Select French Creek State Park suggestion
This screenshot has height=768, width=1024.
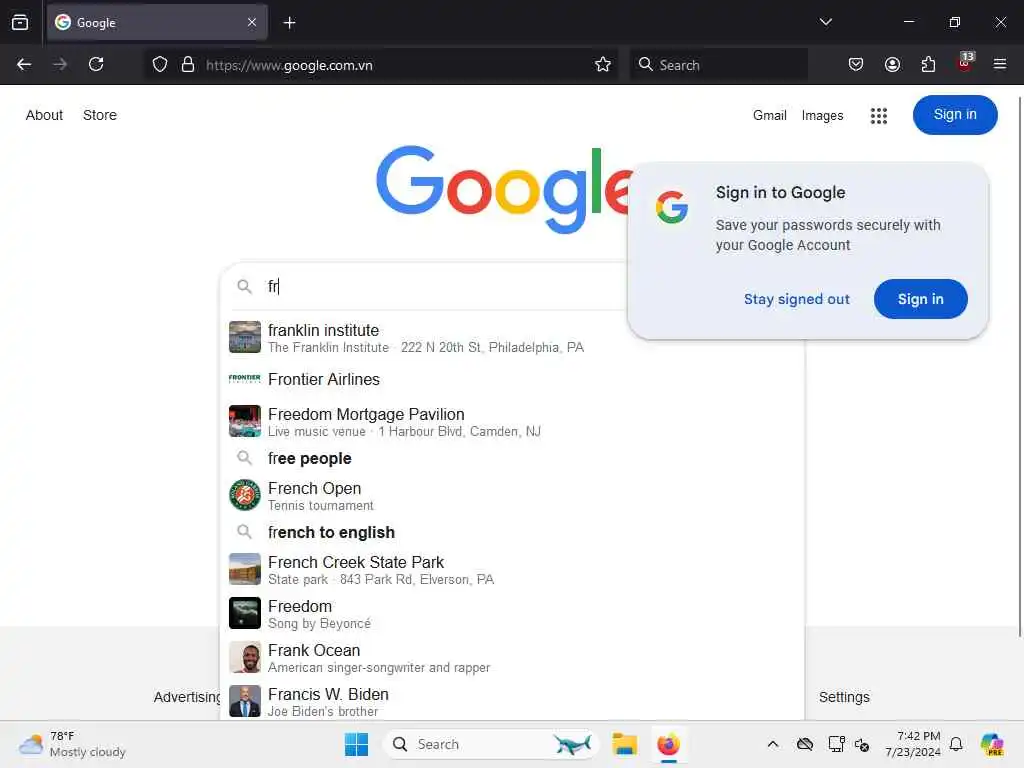(512, 569)
